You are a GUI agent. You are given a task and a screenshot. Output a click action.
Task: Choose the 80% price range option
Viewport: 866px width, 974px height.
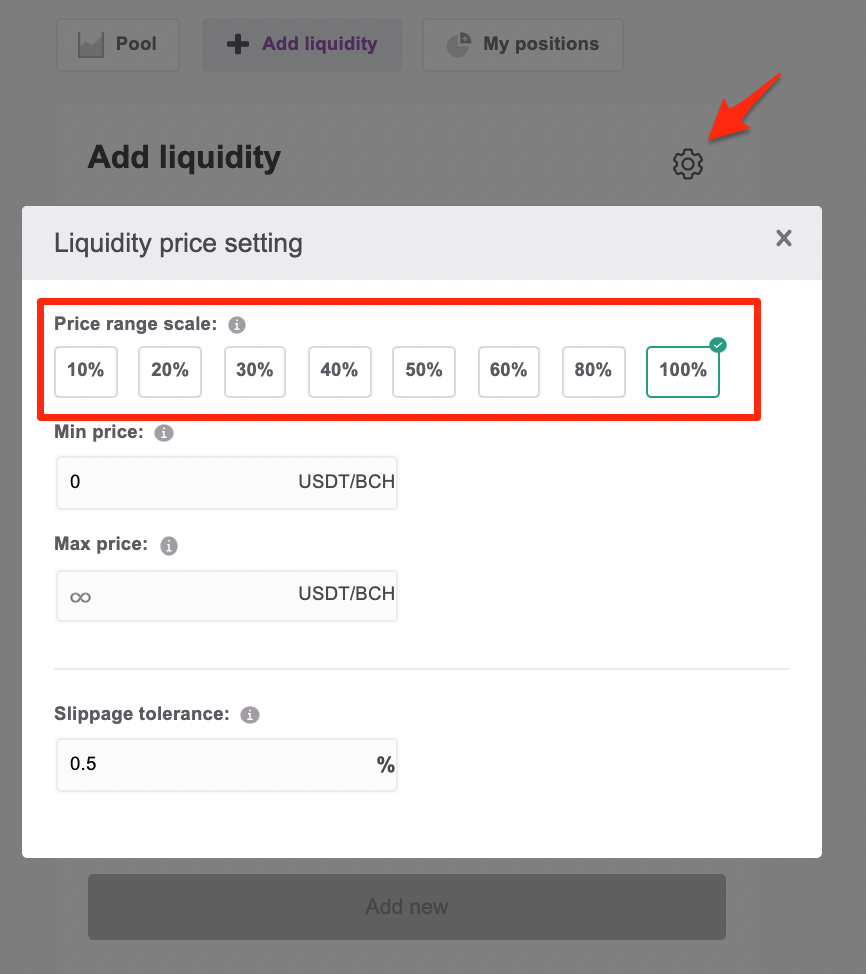(x=594, y=371)
